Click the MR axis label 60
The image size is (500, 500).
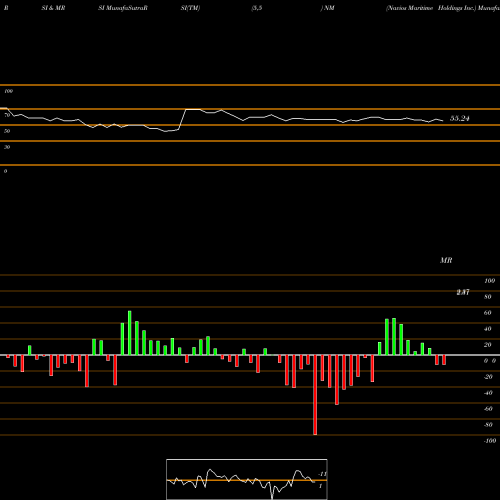[x=487, y=313]
